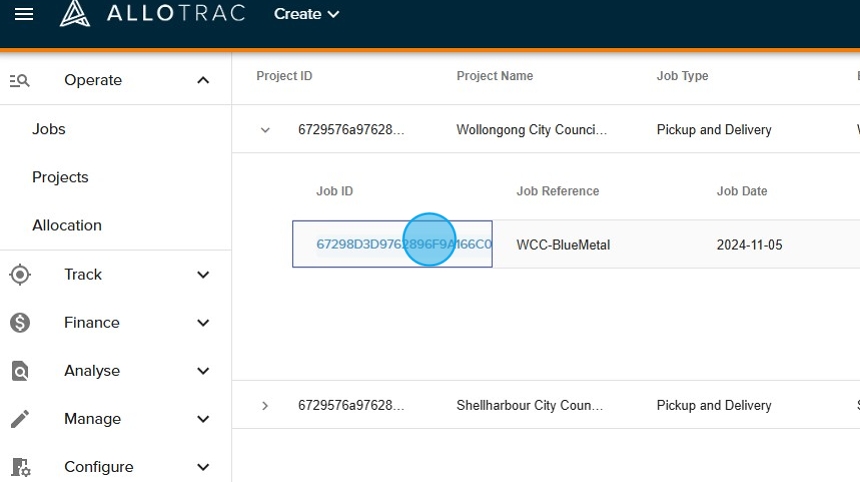Click the Project Name column header
The width and height of the screenshot is (860, 482).
click(495, 76)
